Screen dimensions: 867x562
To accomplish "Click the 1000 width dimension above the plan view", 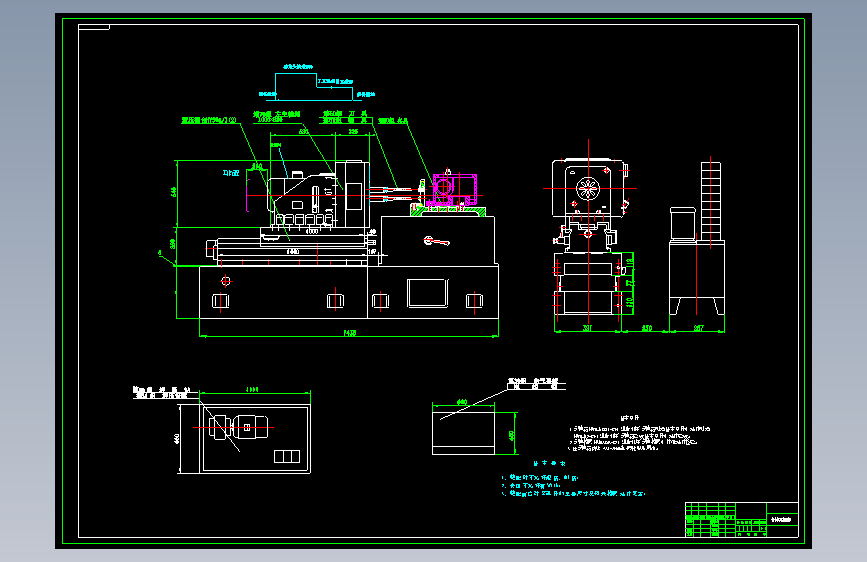I will tap(252, 389).
